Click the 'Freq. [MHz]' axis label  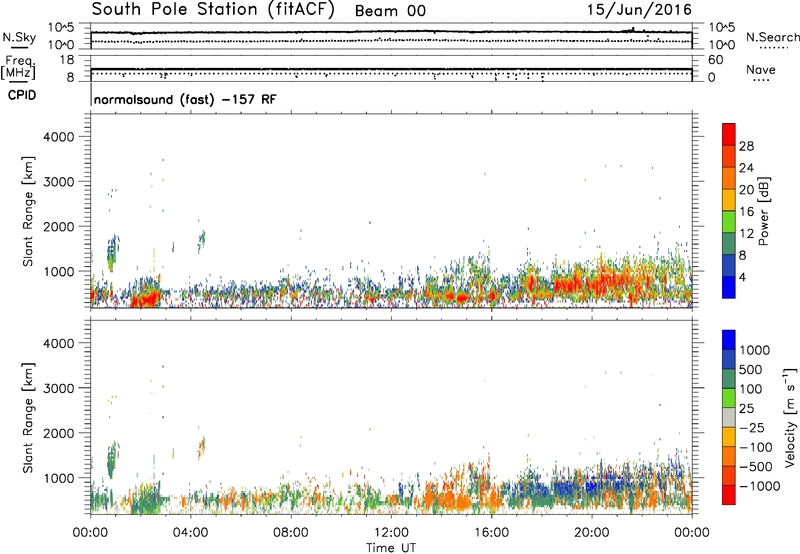[x=18, y=67]
